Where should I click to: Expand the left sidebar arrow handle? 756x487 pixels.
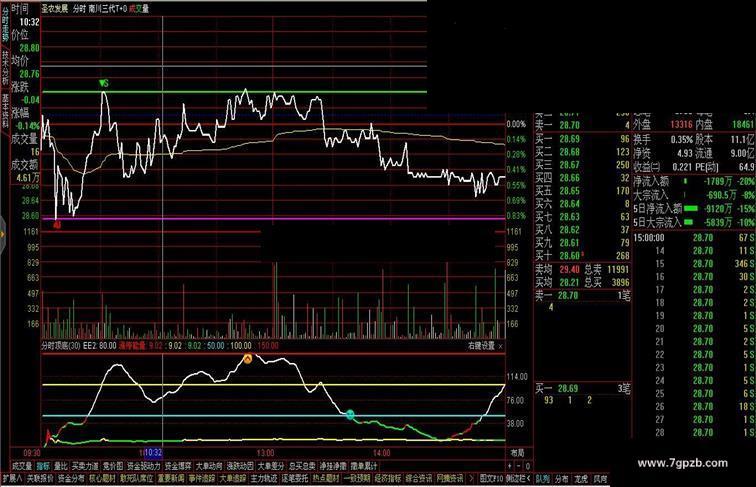[2, 235]
